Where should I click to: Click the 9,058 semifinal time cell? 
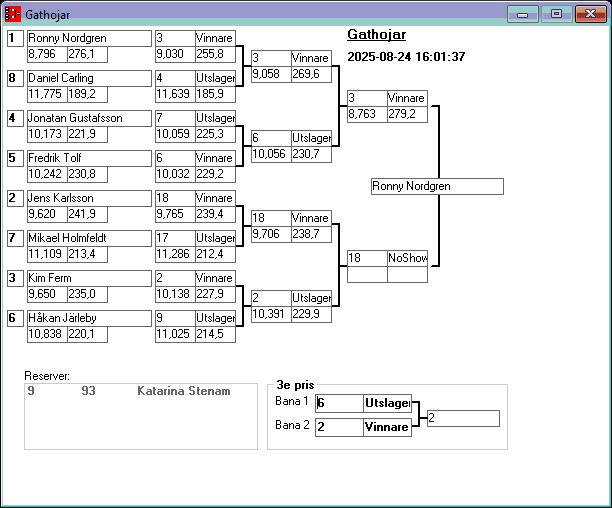pyautogui.click(x=271, y=74)
